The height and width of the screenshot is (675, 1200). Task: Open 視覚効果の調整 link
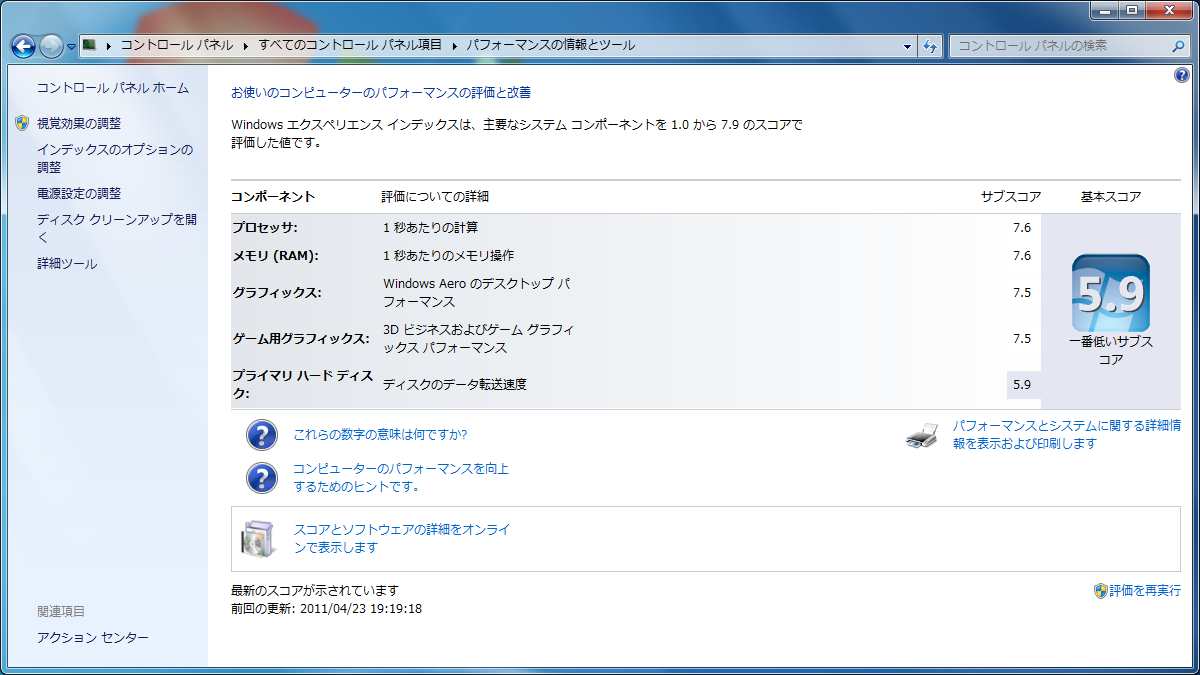pyautogui.click(x=79, y=123)
